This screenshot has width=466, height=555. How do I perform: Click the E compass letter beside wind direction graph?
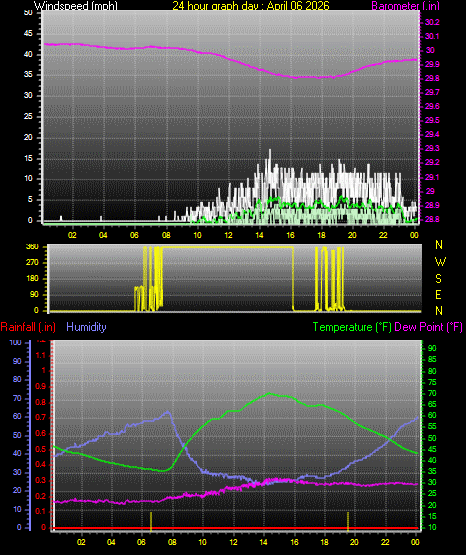click(438, 294)
